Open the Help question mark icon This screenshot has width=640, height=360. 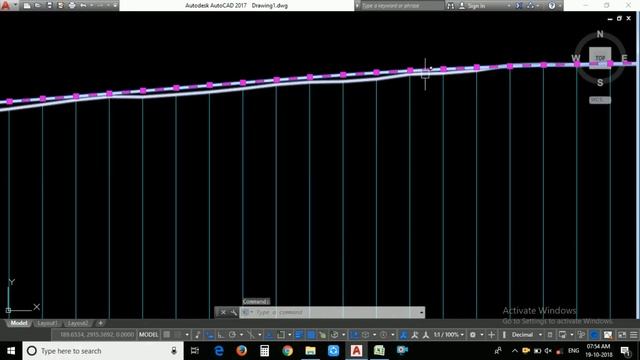click(x=551, y=6)
